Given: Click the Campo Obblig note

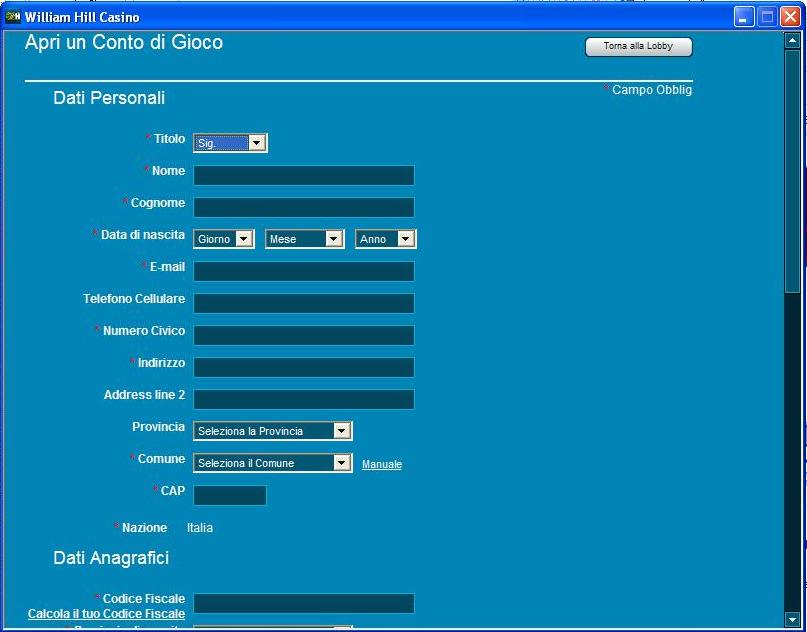Looking at the screenshot, I should [652, 90].
